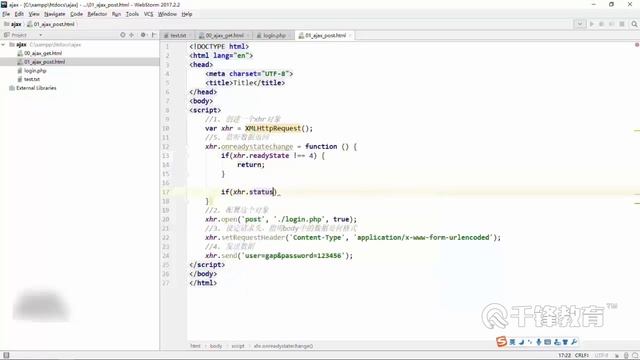This screenshot has width=640, height=360.
Task: Open Project panel settings gear
Action: click(x=143, y=35)
